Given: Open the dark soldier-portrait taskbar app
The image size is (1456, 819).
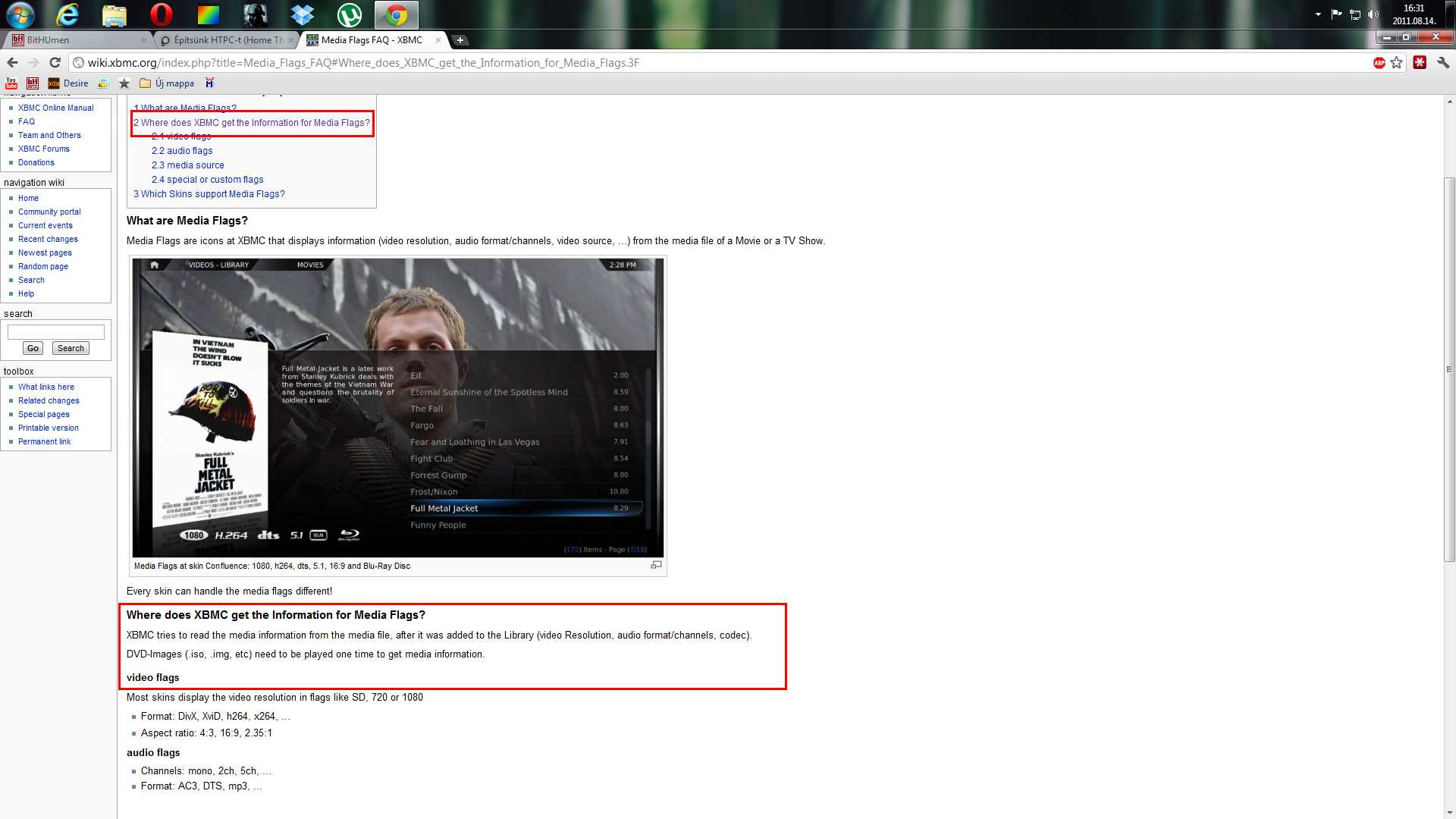Looking at the screenshot, I should click(x=255, y=14).
